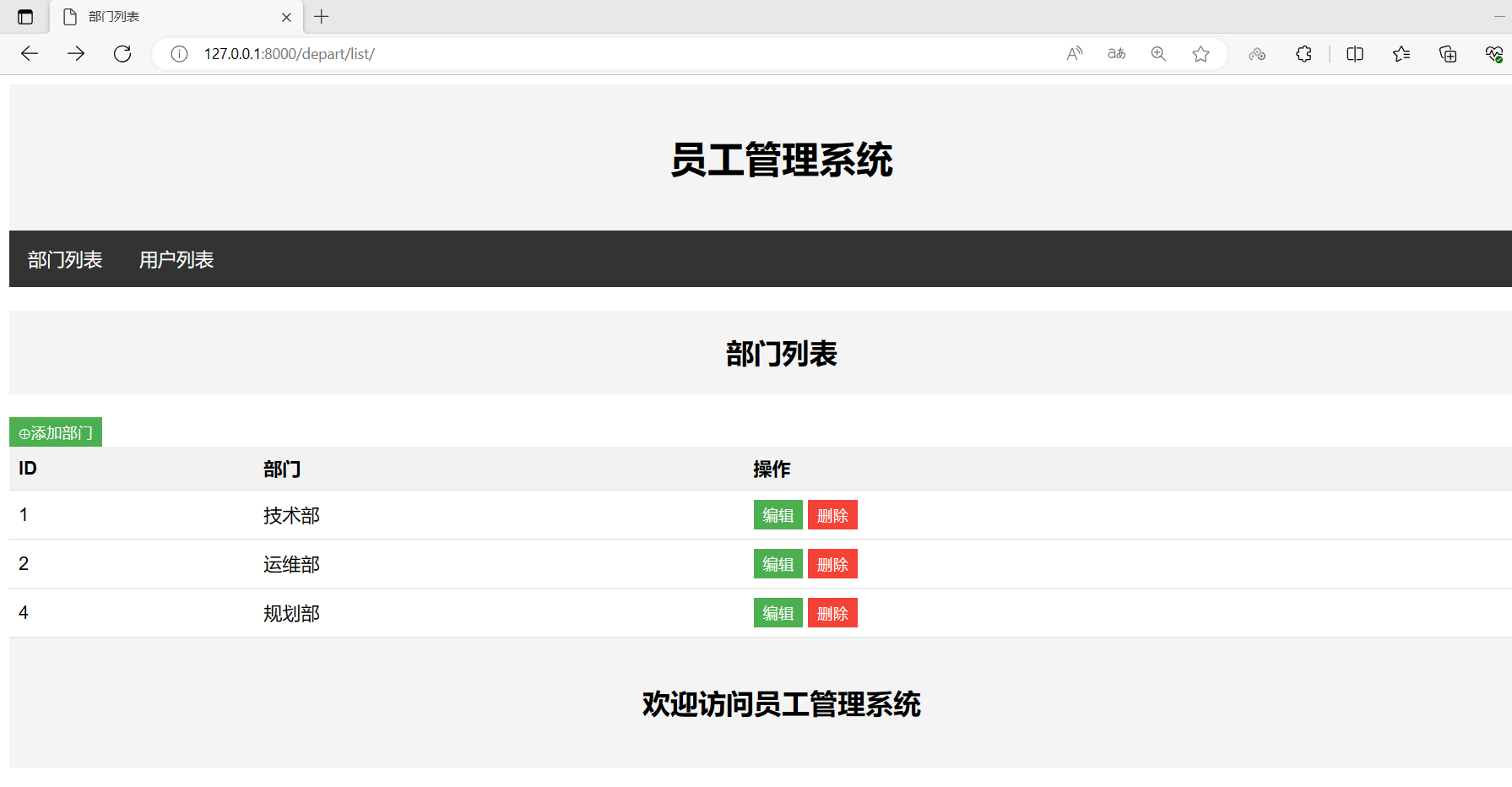Screen dimensions: 1512x787
Task: Edit the 运维部 department
Action: 778,564
